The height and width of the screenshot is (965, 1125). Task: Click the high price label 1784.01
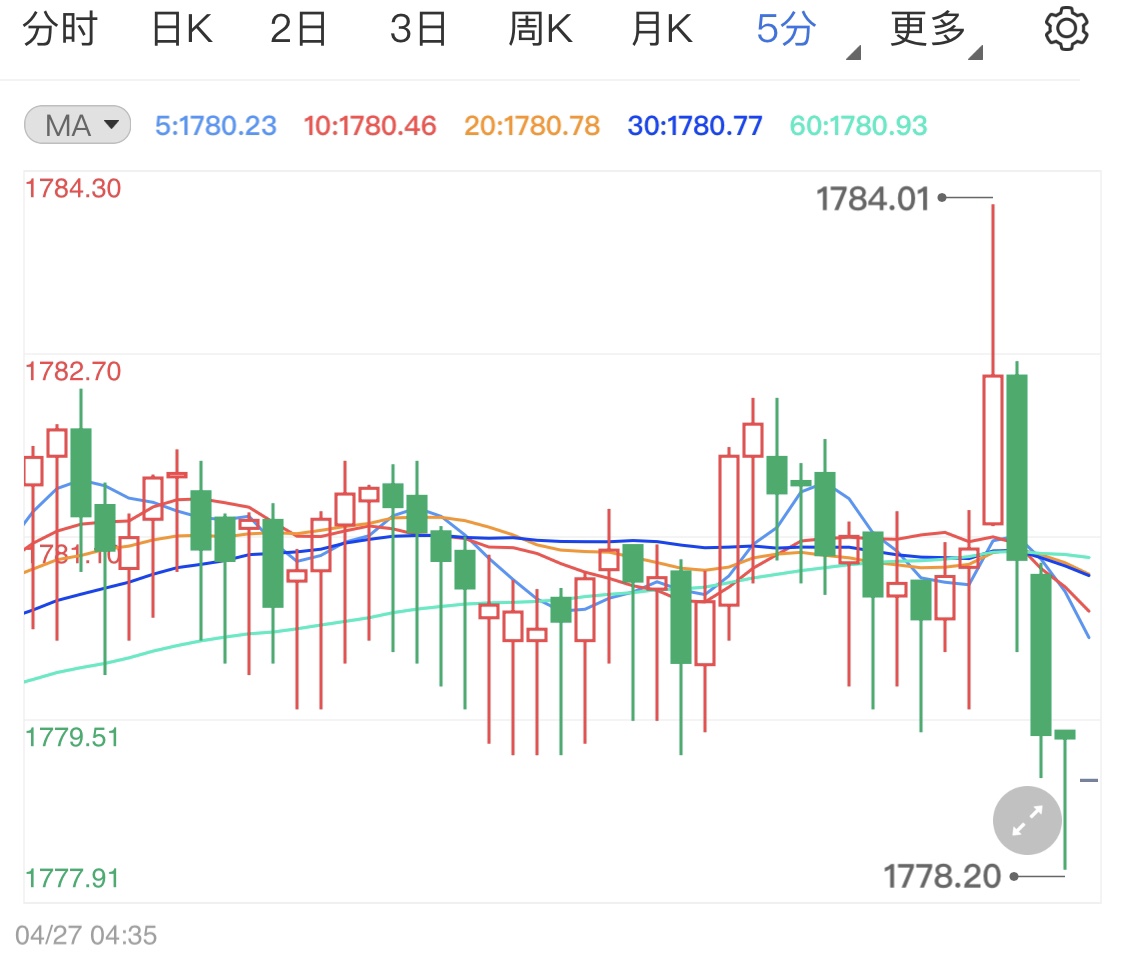coord(872,199)
